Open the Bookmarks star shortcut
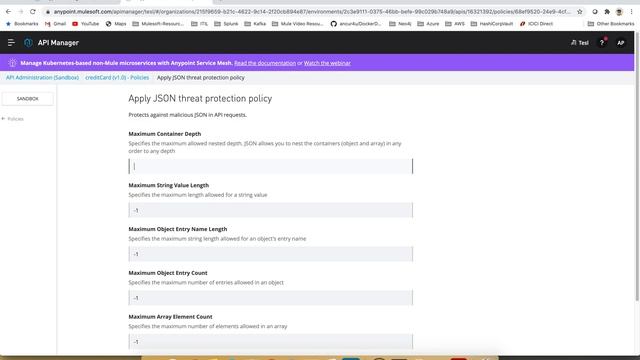 [x=22, y=24]
